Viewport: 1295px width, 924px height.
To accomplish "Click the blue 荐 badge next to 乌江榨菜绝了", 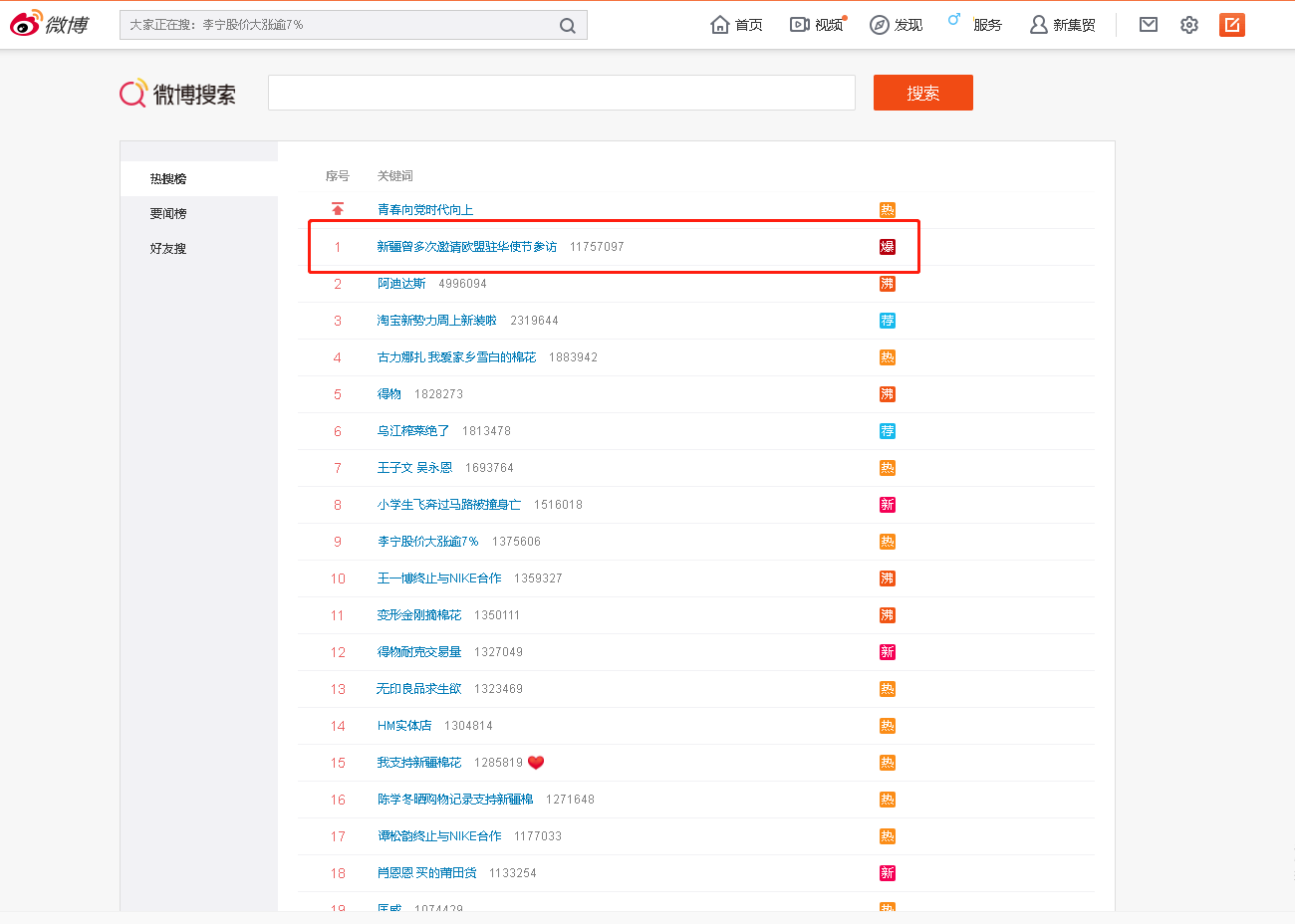I will point(887,431).
